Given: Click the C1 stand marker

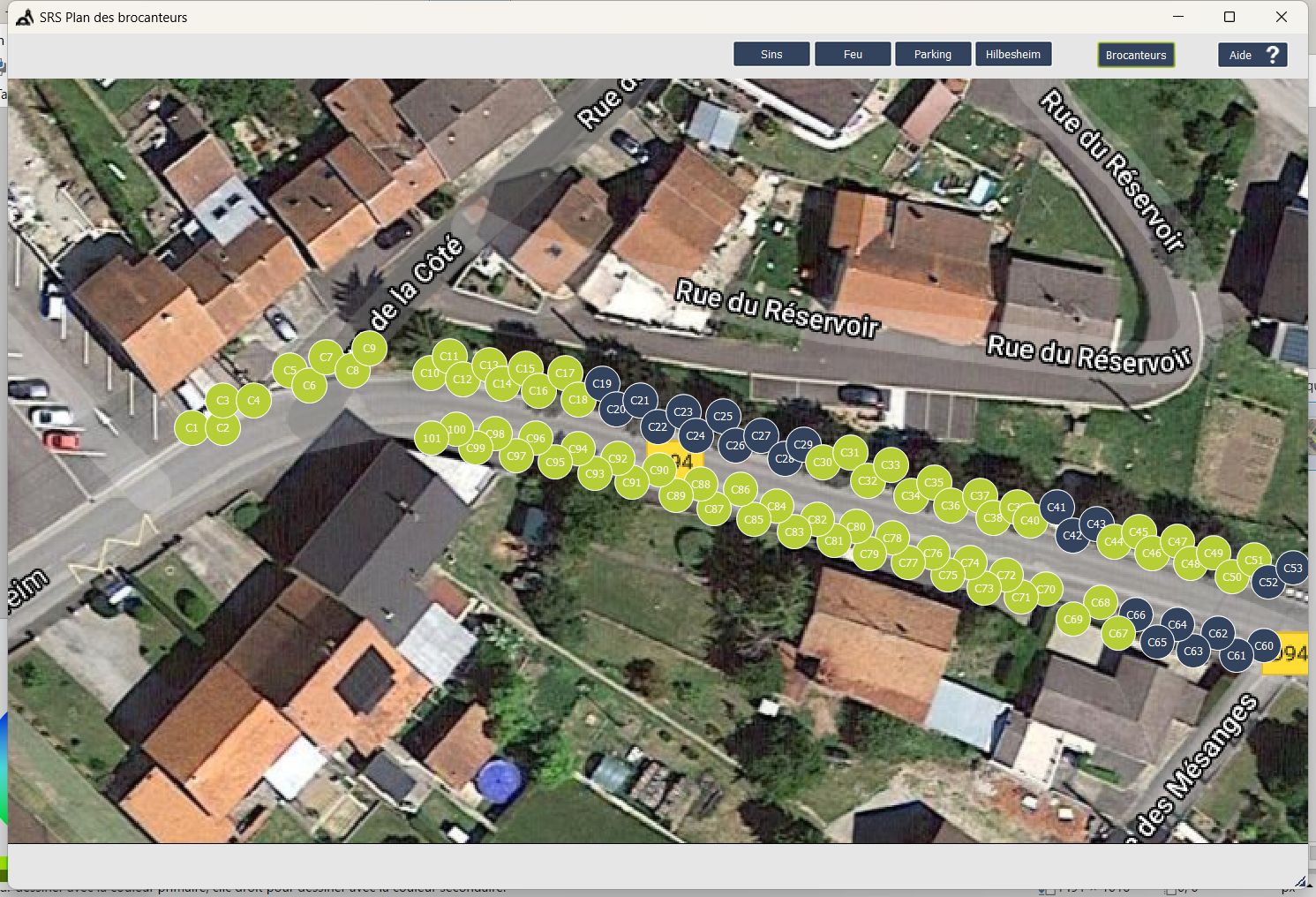Looking at the screenshot, I should click(192, 428).
